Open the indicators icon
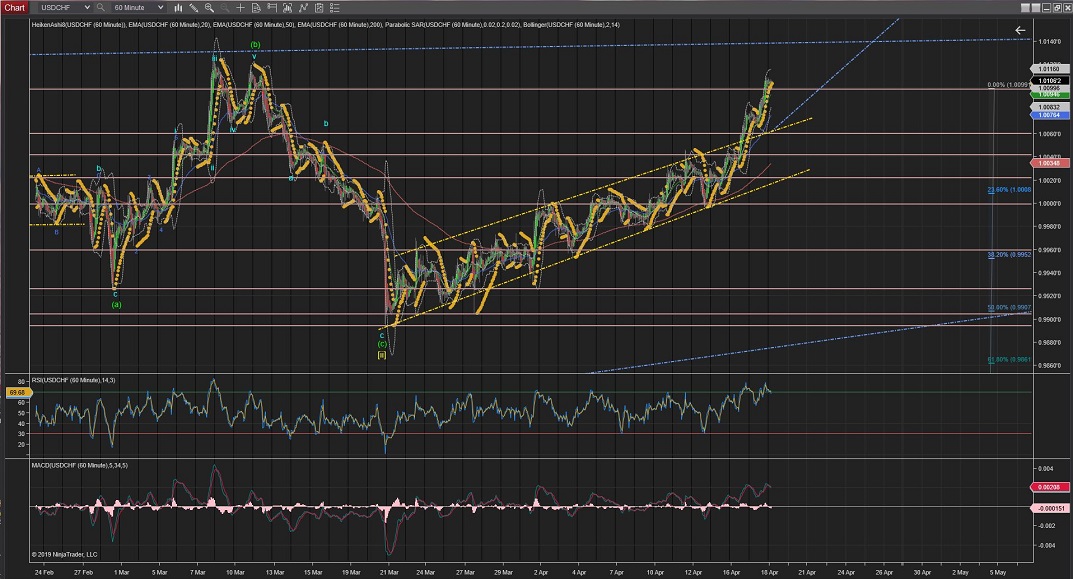This screenshot has width=1073, height=579. (287, 8)
